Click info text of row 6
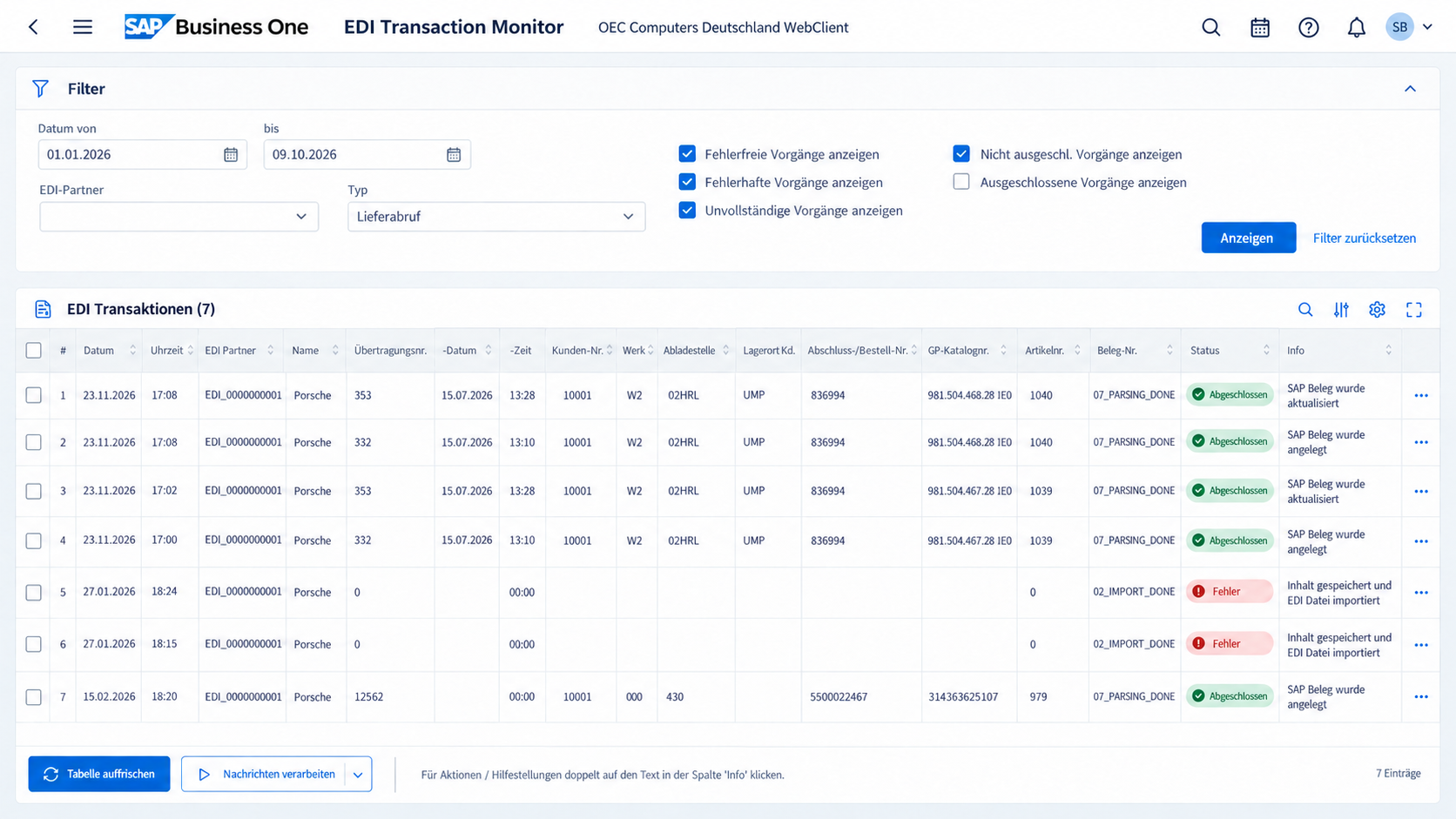Screen dimensions: 1456x819 click(1339, 645)
